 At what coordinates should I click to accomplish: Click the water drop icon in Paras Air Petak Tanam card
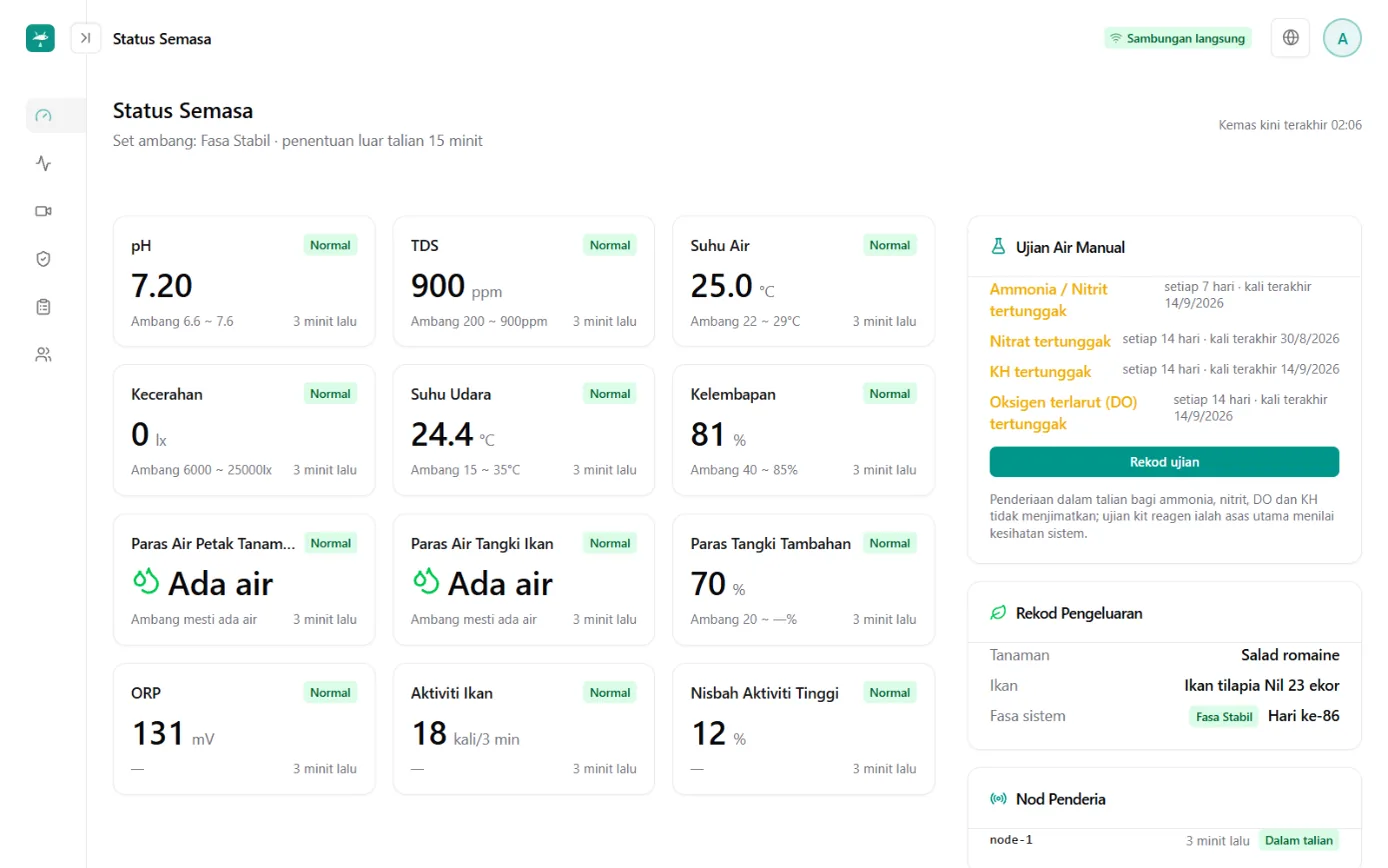[x=146, y=583]
